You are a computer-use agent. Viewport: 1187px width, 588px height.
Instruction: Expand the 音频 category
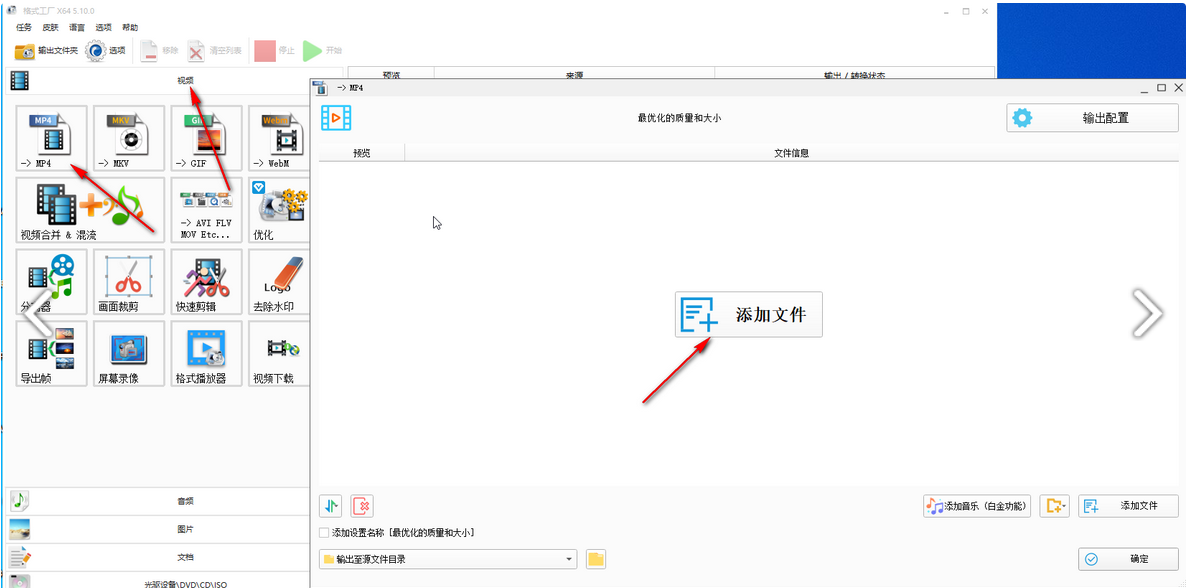(157, 500)
